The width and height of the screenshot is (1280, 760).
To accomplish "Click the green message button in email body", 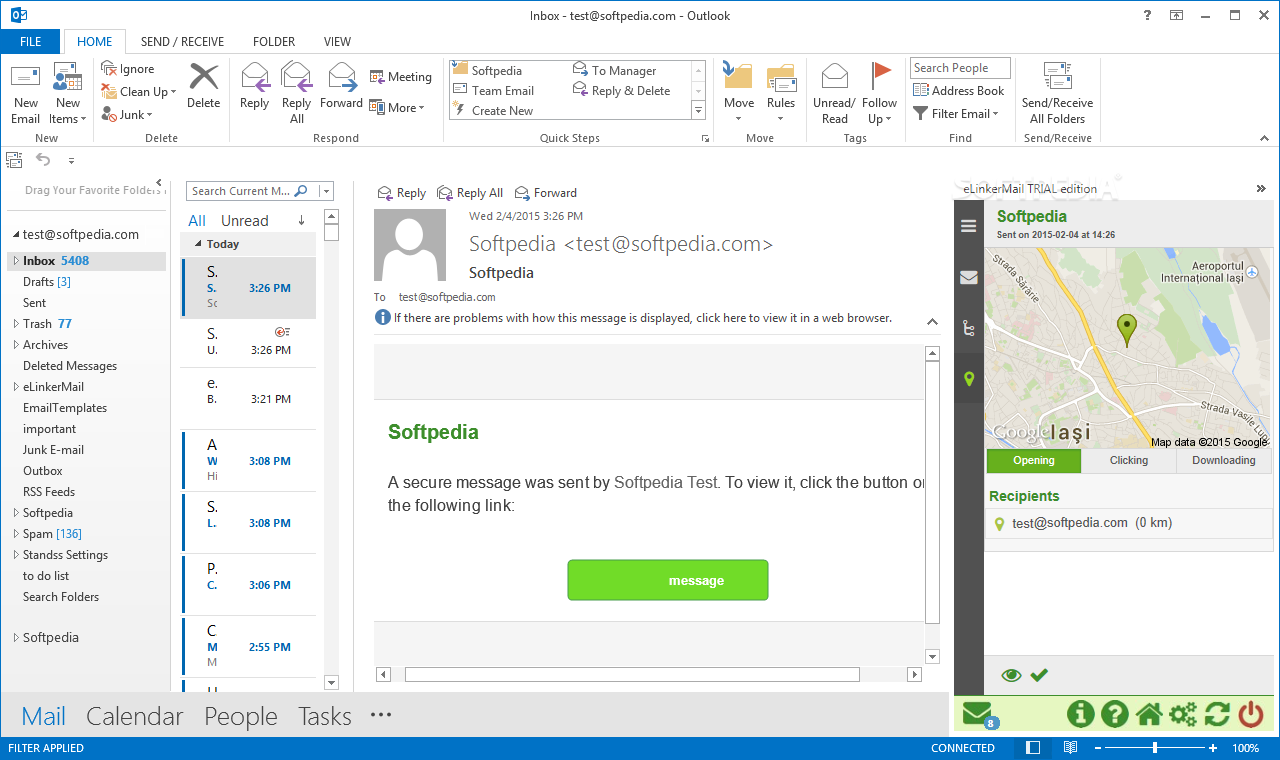I will click(668, 580).
